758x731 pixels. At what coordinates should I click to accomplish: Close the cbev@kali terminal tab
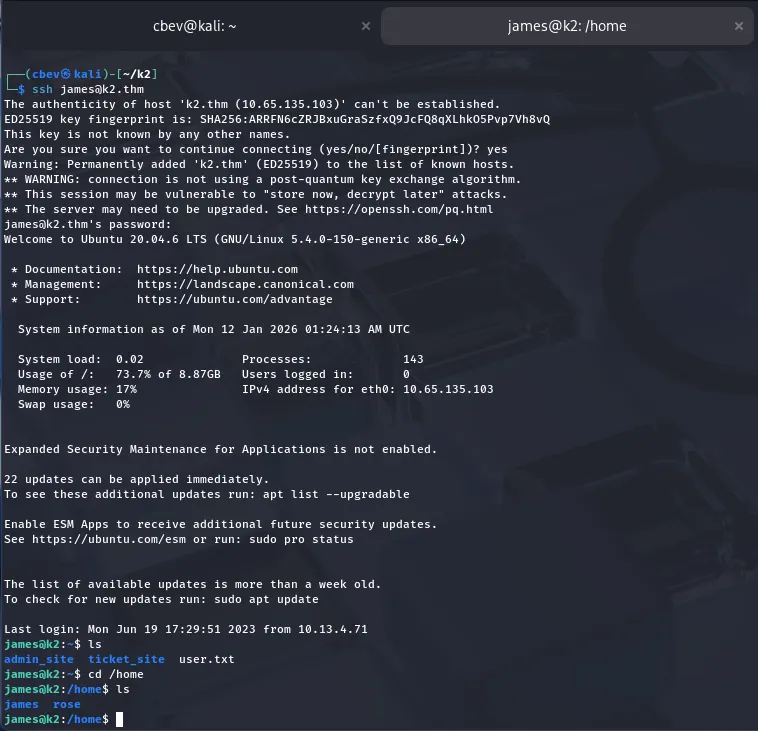tap(365, 25)
